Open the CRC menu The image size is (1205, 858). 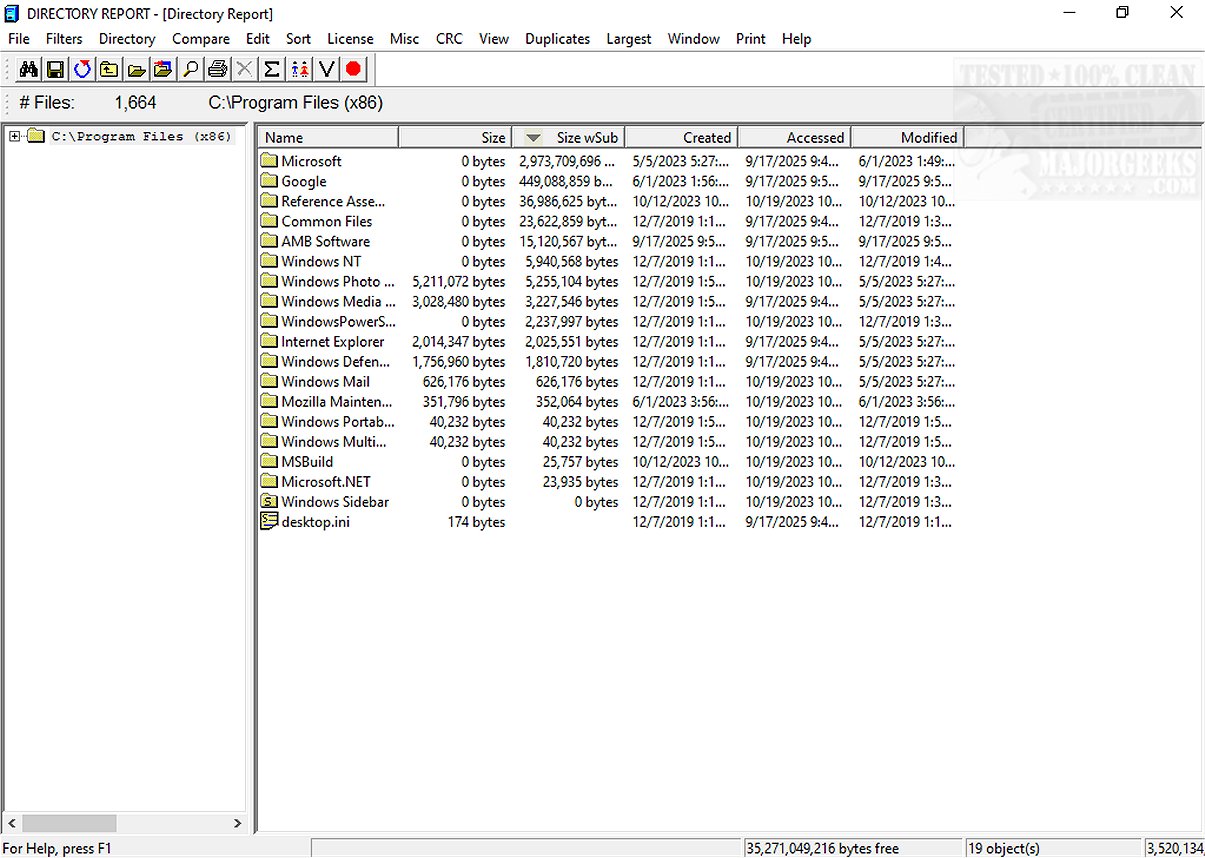point(449,39)
